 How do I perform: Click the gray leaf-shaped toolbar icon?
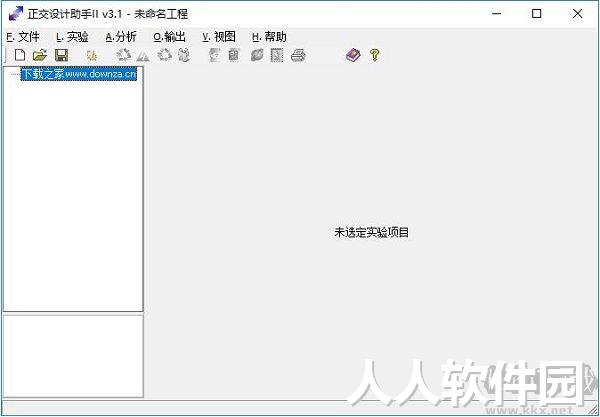click(x=257, y=55)
